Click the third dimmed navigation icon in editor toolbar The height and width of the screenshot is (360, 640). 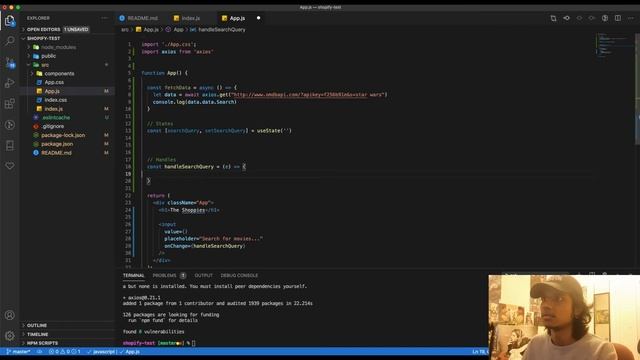pos(579,18)
